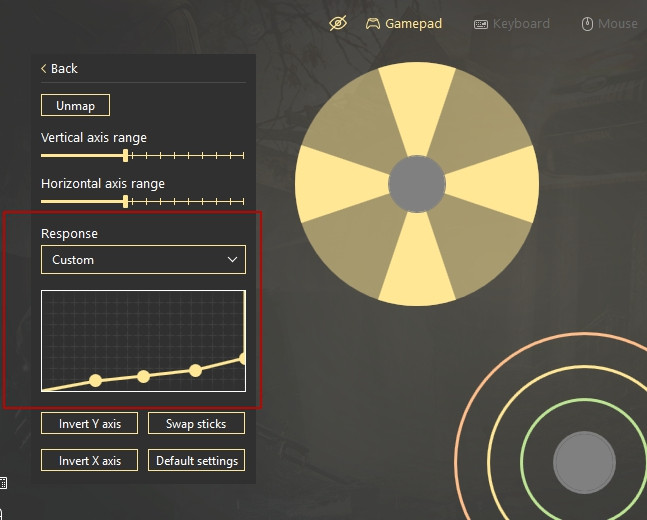Click the Default settings button

(x=196, y=461)
